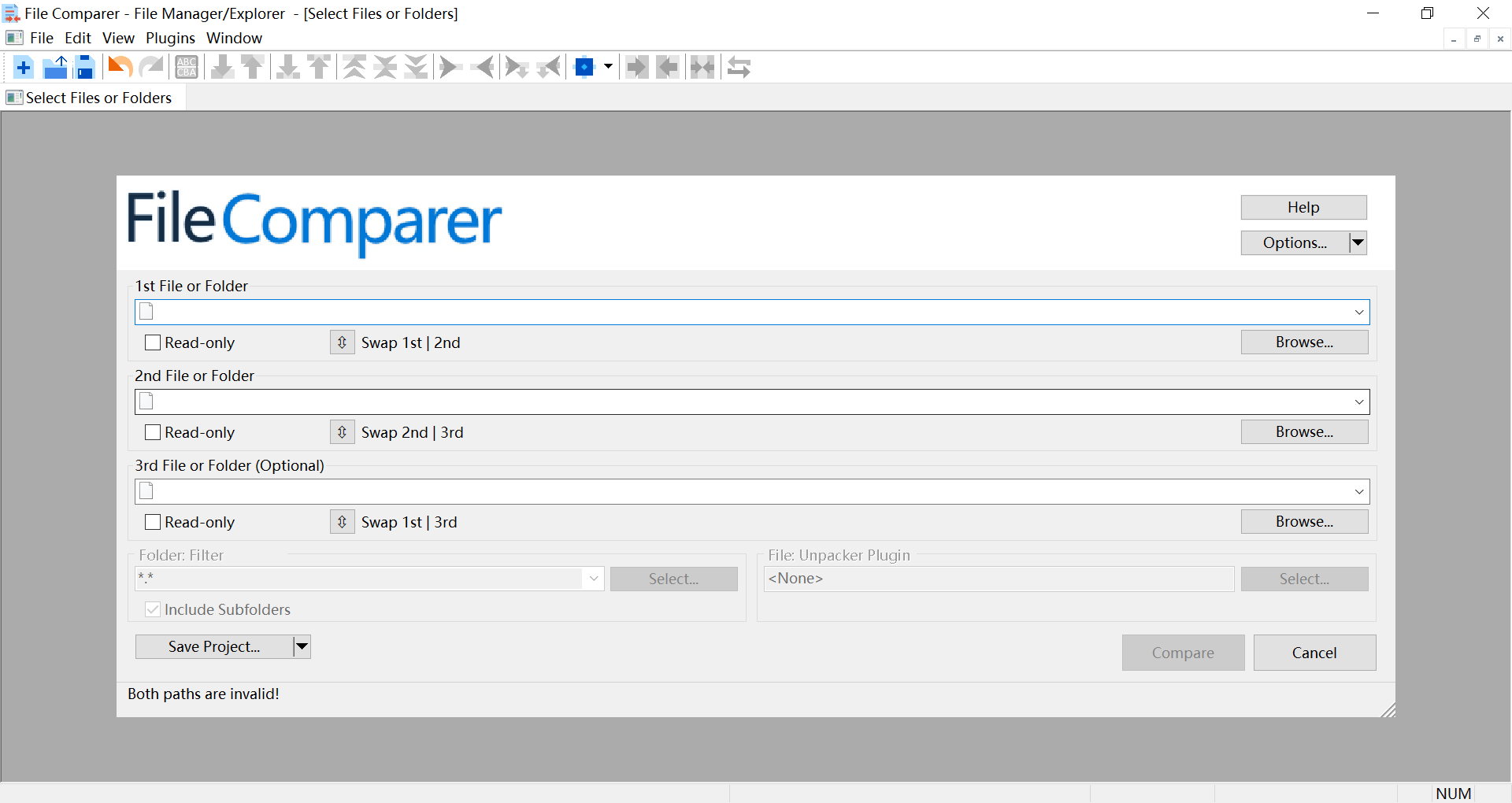Click the Save floppy-disk toolbar icon
1512x803 pixels.
pos(84,68)
